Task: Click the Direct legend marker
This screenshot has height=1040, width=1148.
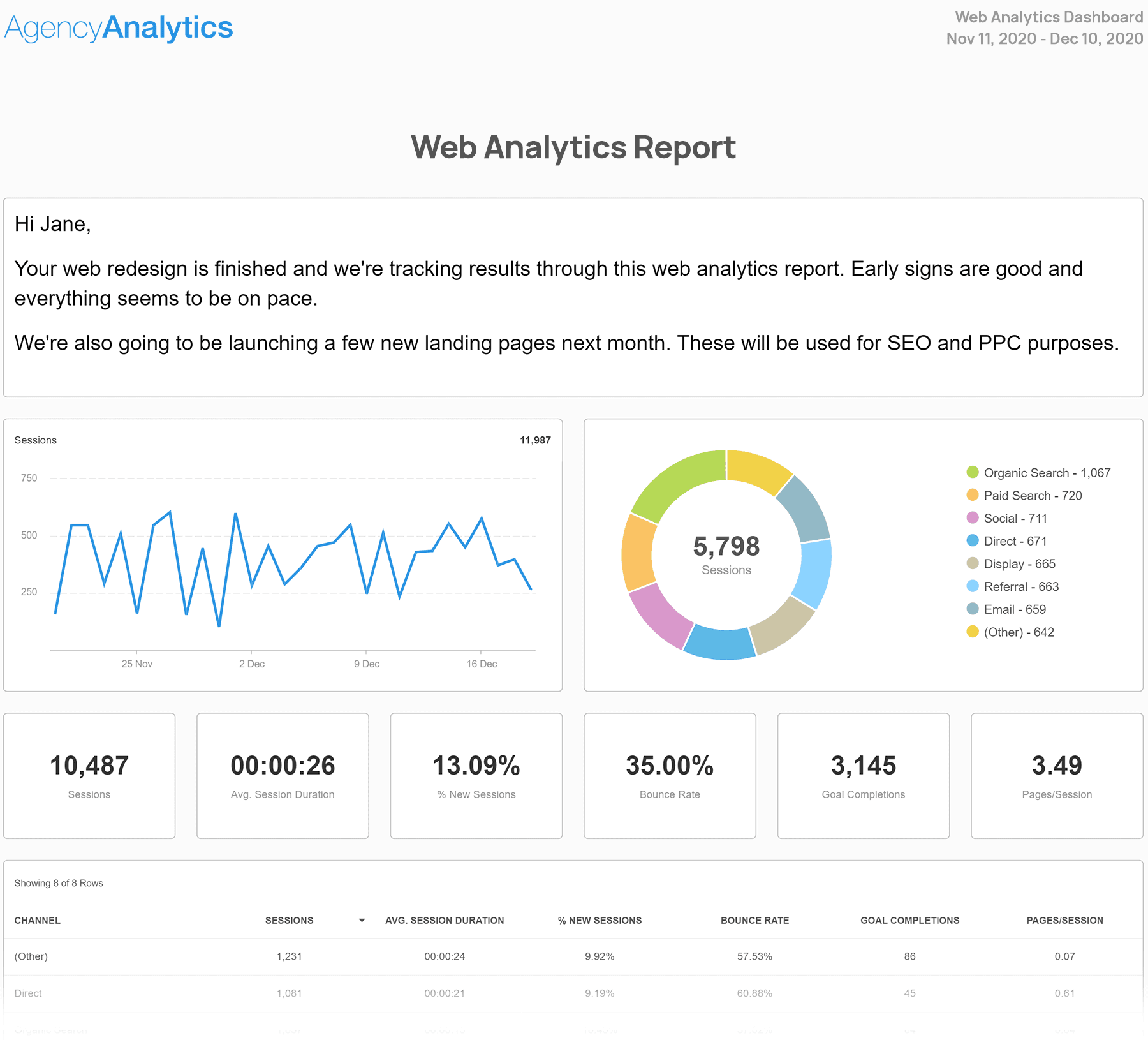Action: [972, 540]
